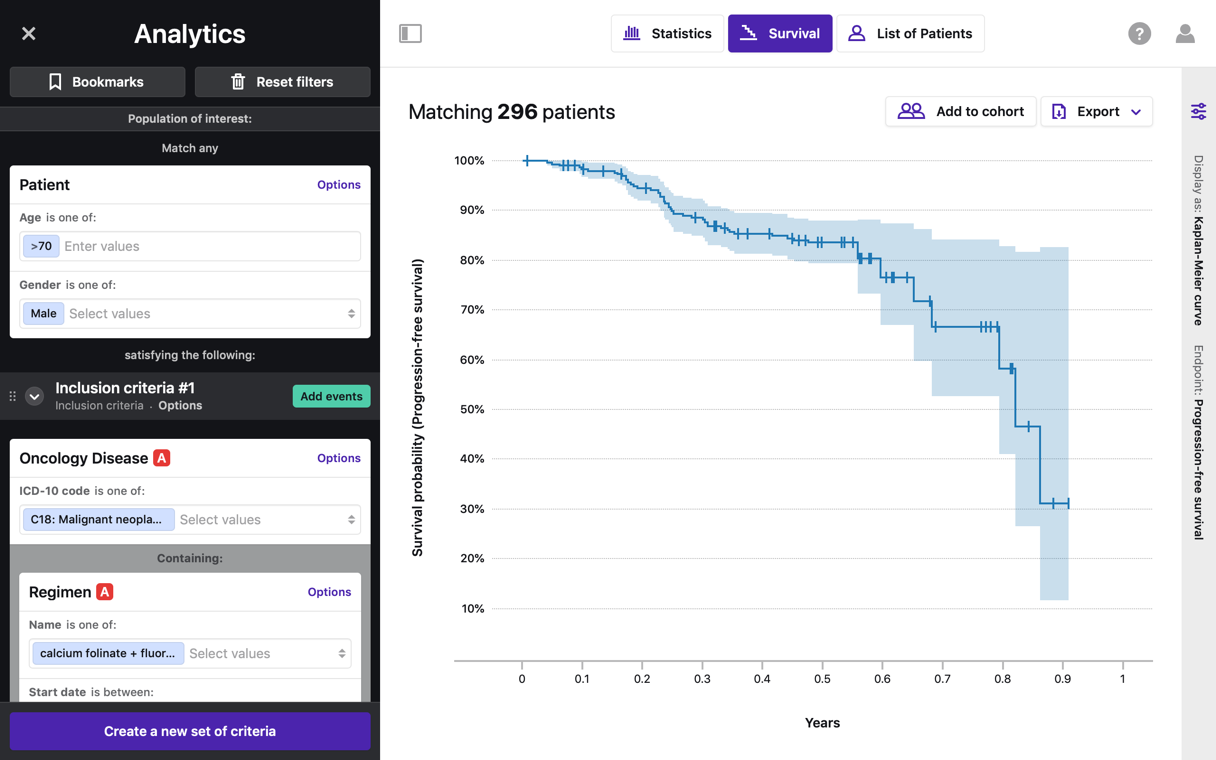The image size is (1216, 760).
Task: Collapse Inclusion criteria #1 section
Action: pyautogui.click(x=34, y=396)
